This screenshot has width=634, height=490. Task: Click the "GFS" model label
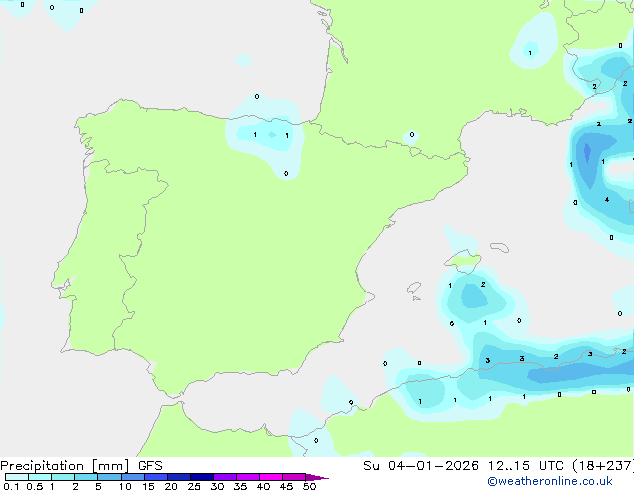(150, 466)
